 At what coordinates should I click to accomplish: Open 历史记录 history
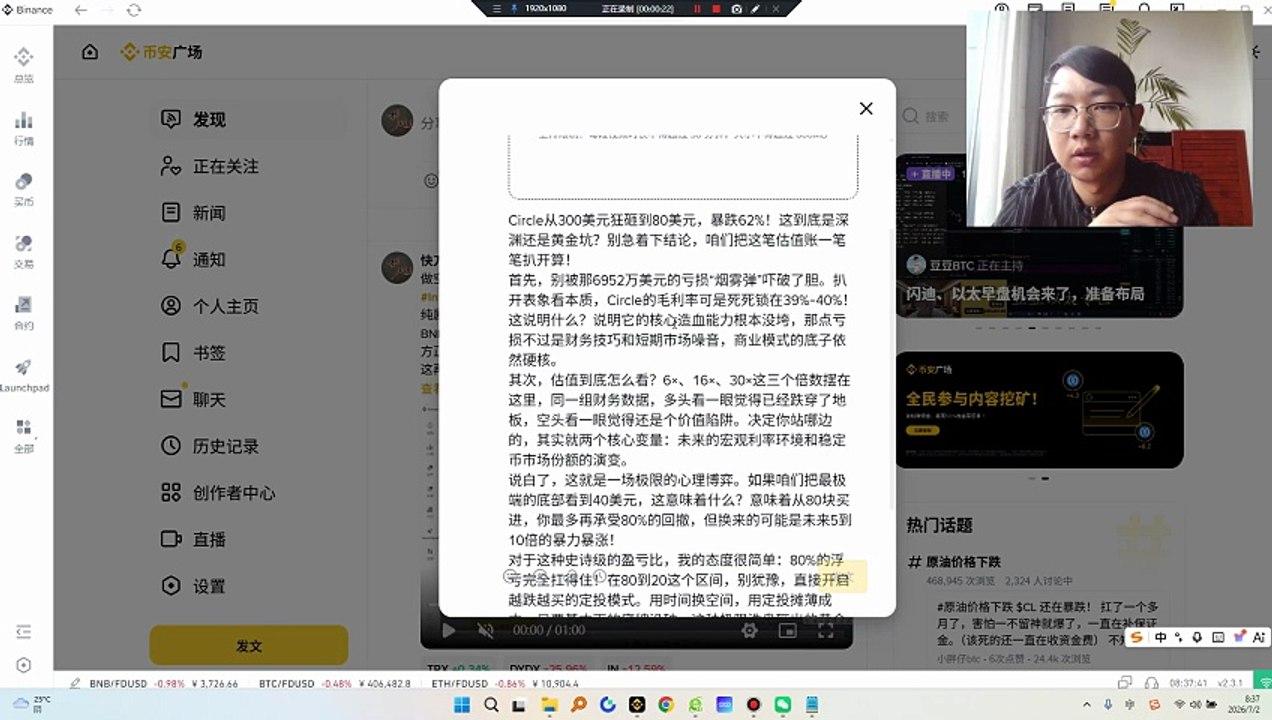tap(247, 446)
